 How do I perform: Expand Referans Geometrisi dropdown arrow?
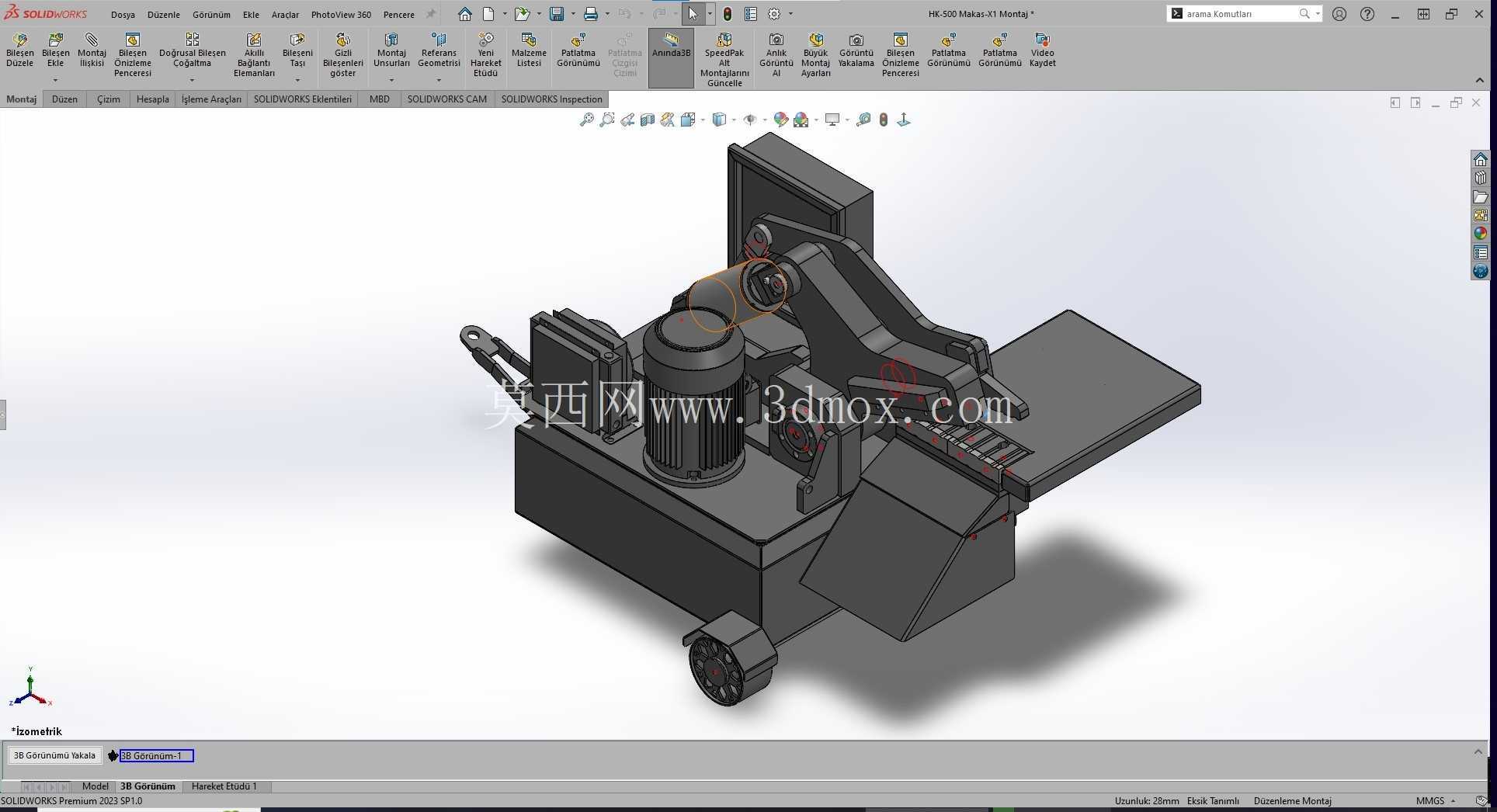pyautogui.click(x=439, y=80)
